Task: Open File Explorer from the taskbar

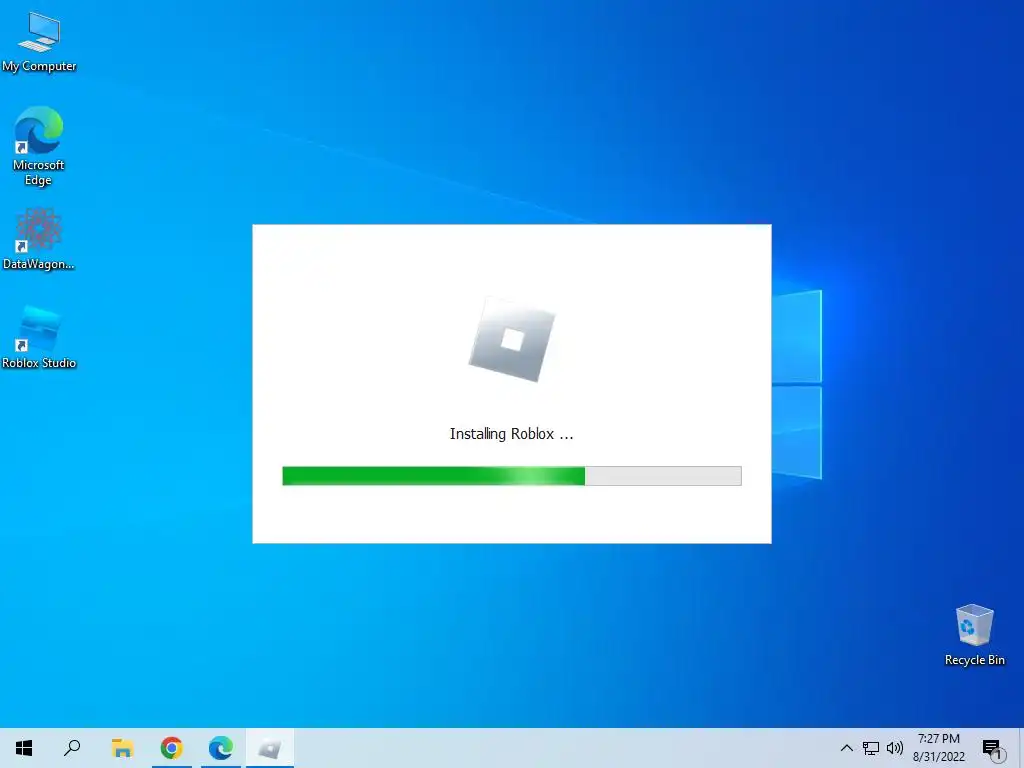Action: [x=122, y=748]
